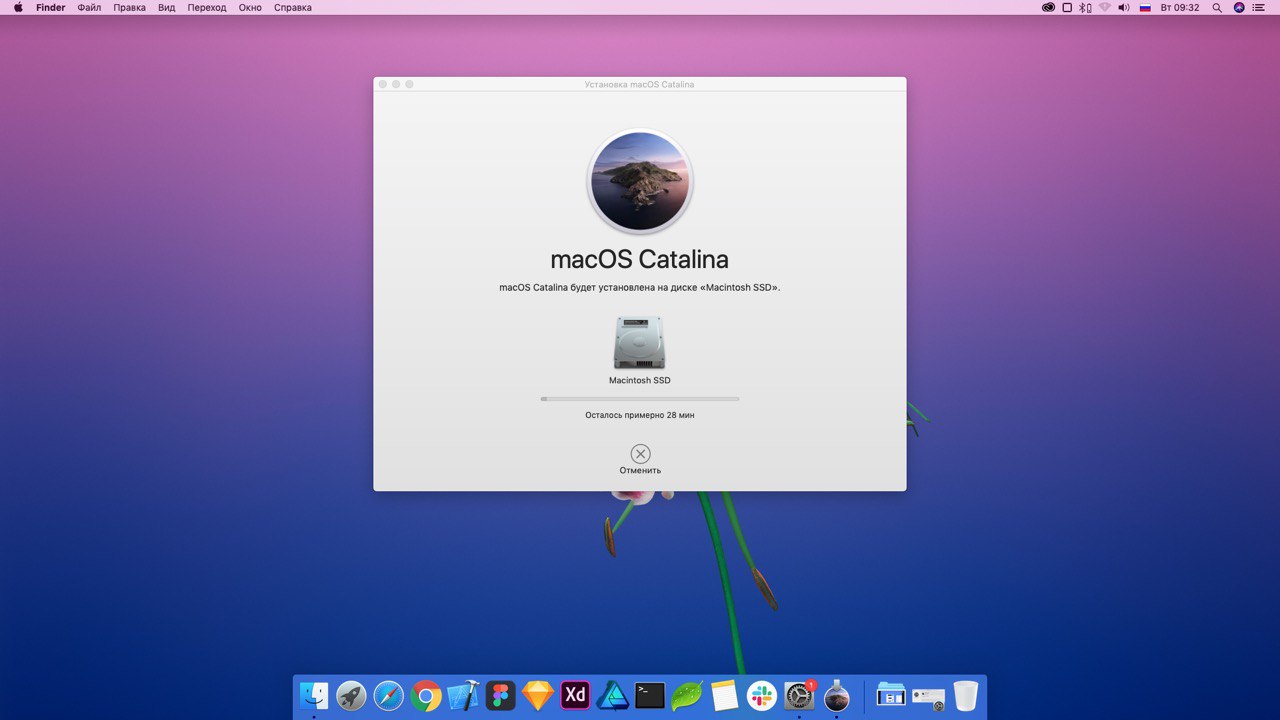This screenshot has width=1280, height=720.
Task: Open Launchpad rocket icon in Dock
Action: [351, 696]
